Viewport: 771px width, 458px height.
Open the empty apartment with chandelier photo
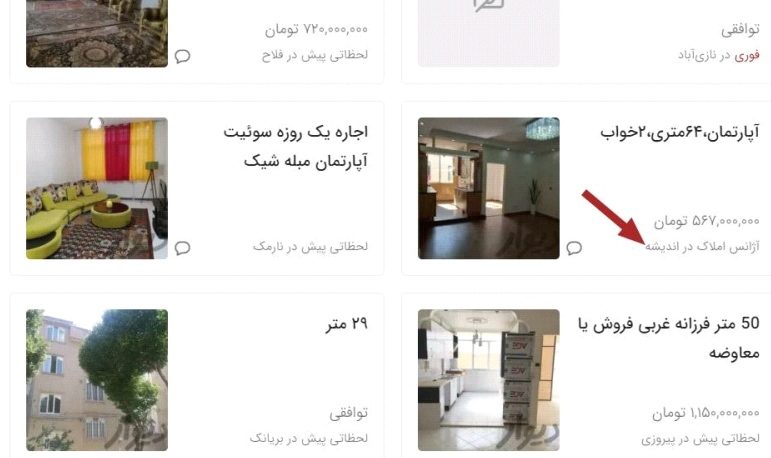click(488, 188)
